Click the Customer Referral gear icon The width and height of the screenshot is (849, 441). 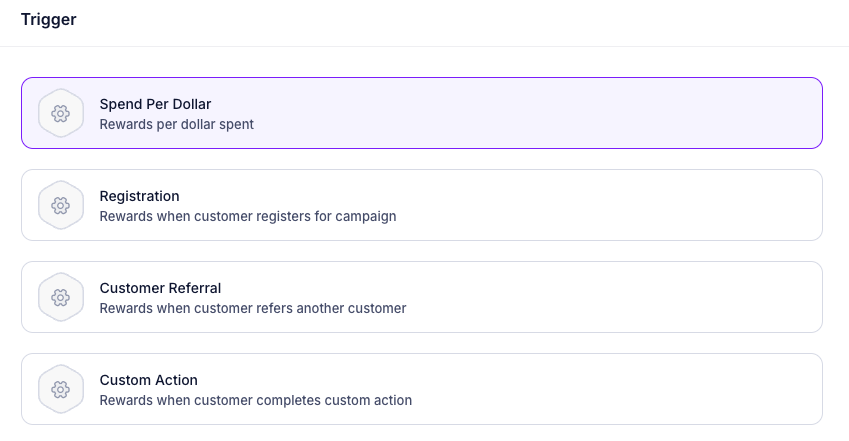60,297
